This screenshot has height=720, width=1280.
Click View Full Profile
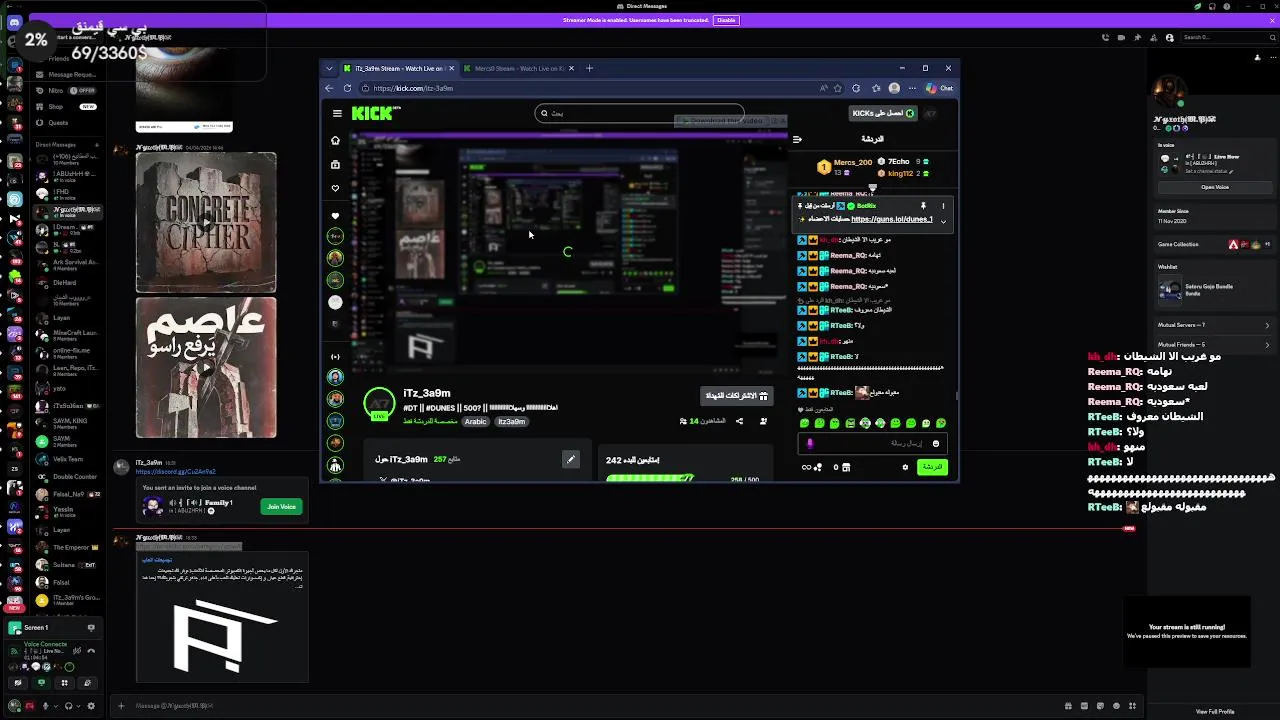coord(1214,711)
